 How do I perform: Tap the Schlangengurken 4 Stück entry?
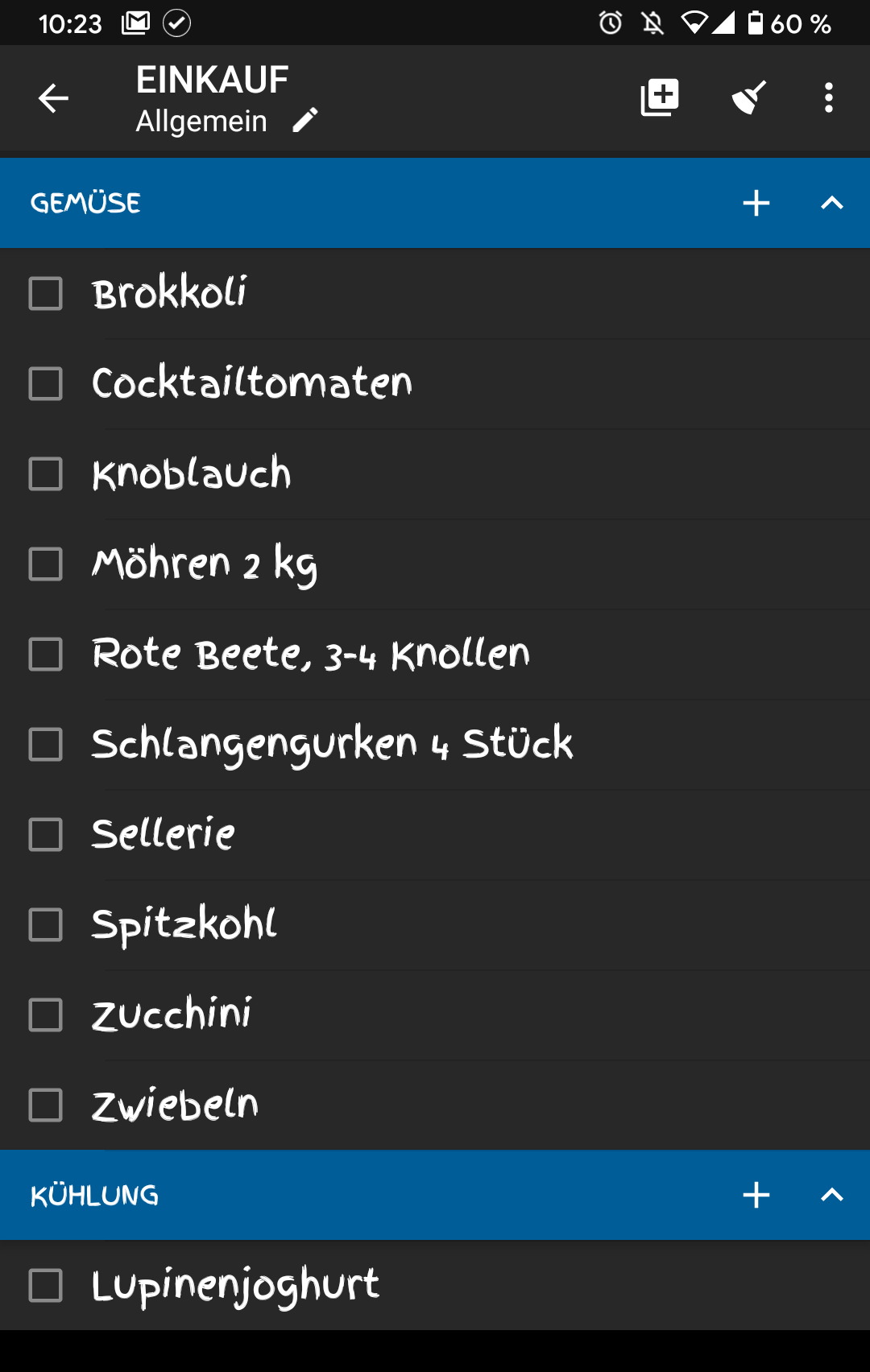332,744
